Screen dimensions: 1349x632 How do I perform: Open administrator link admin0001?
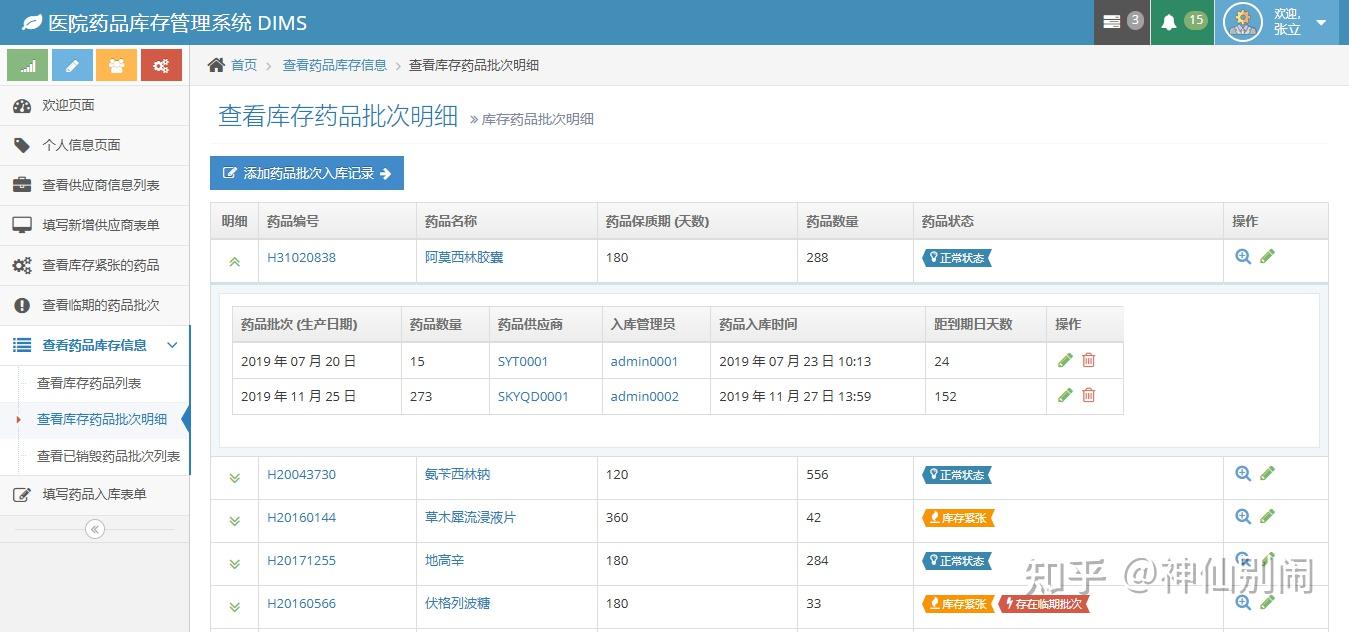[644, 361]
